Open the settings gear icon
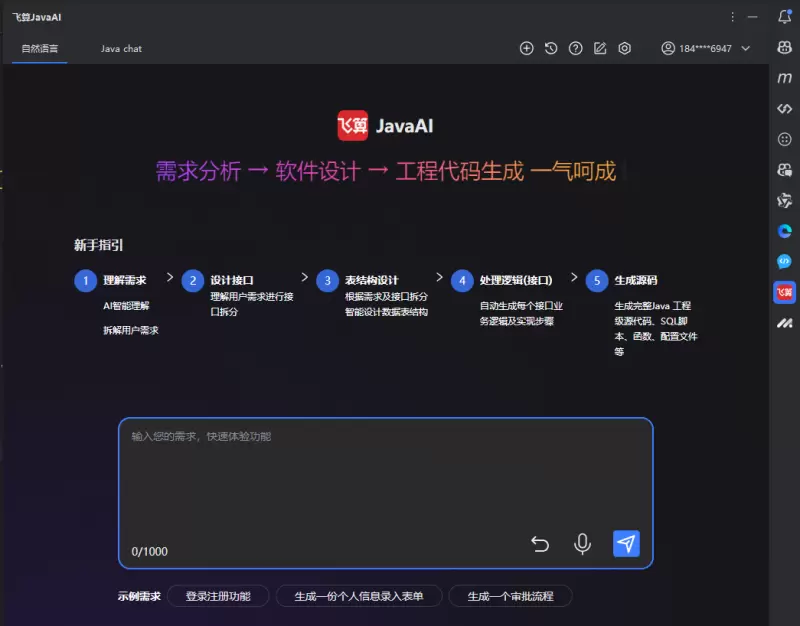This screenshot has width=800, height=626. [x=625, y=48]
